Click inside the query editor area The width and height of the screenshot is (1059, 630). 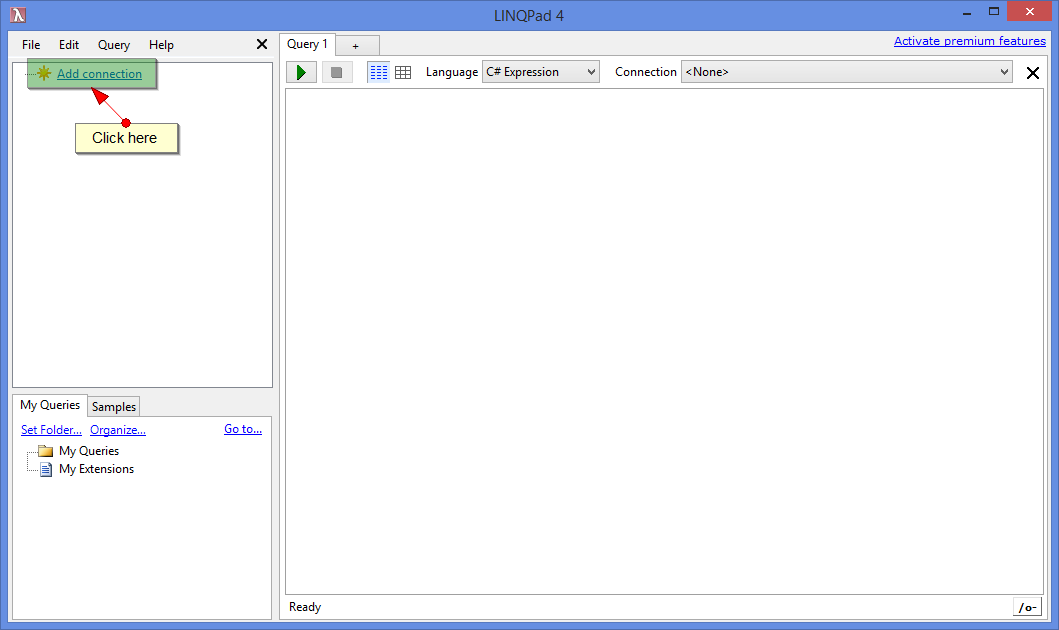[664, 341]
